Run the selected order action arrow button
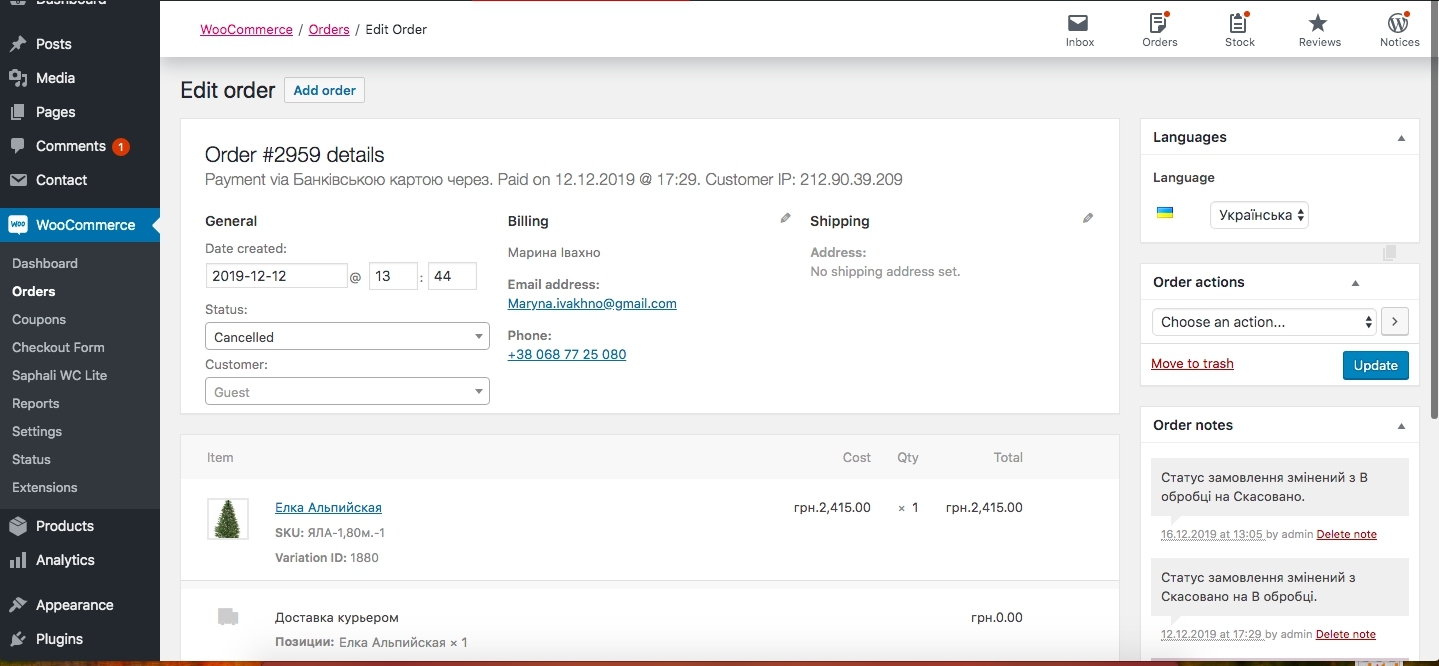1439x666 pixels. click(1395, 322)
